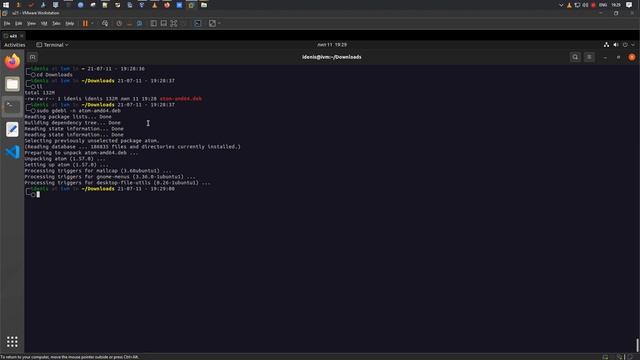The height and width of the screenshot is (360, 640).
Task: Open VMware console view icon
Action: click(x=198, y=24)
